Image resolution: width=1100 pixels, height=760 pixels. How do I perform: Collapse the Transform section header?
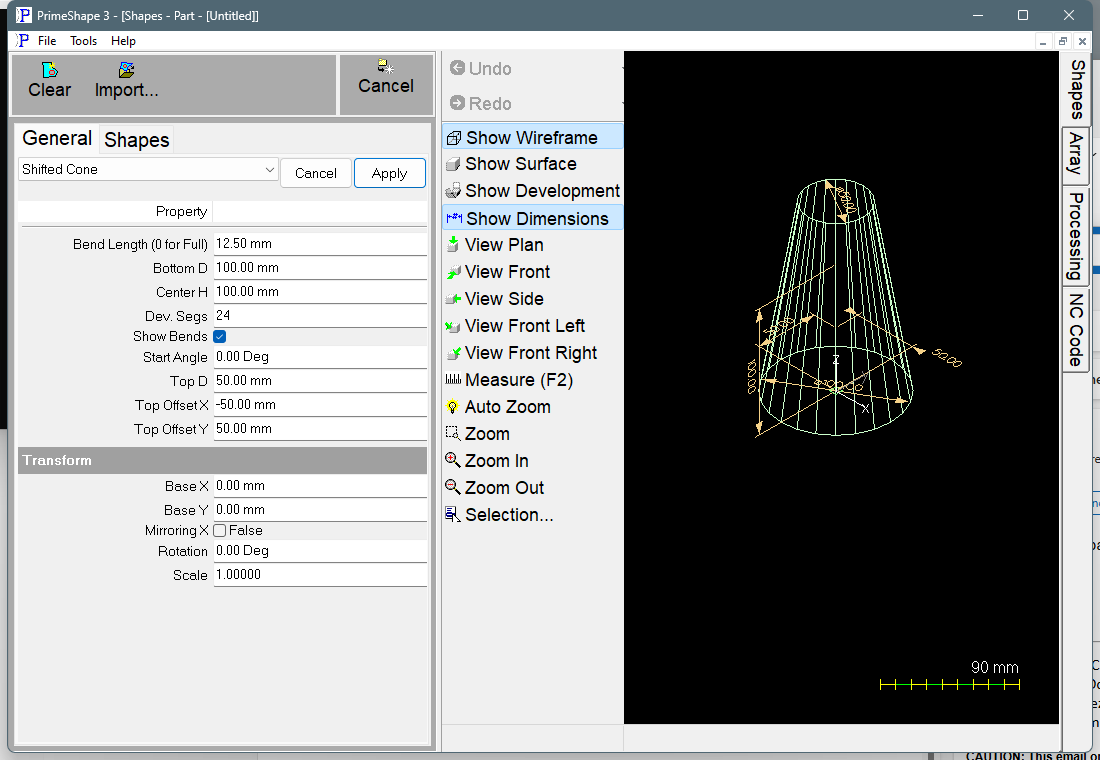point(222,460)
